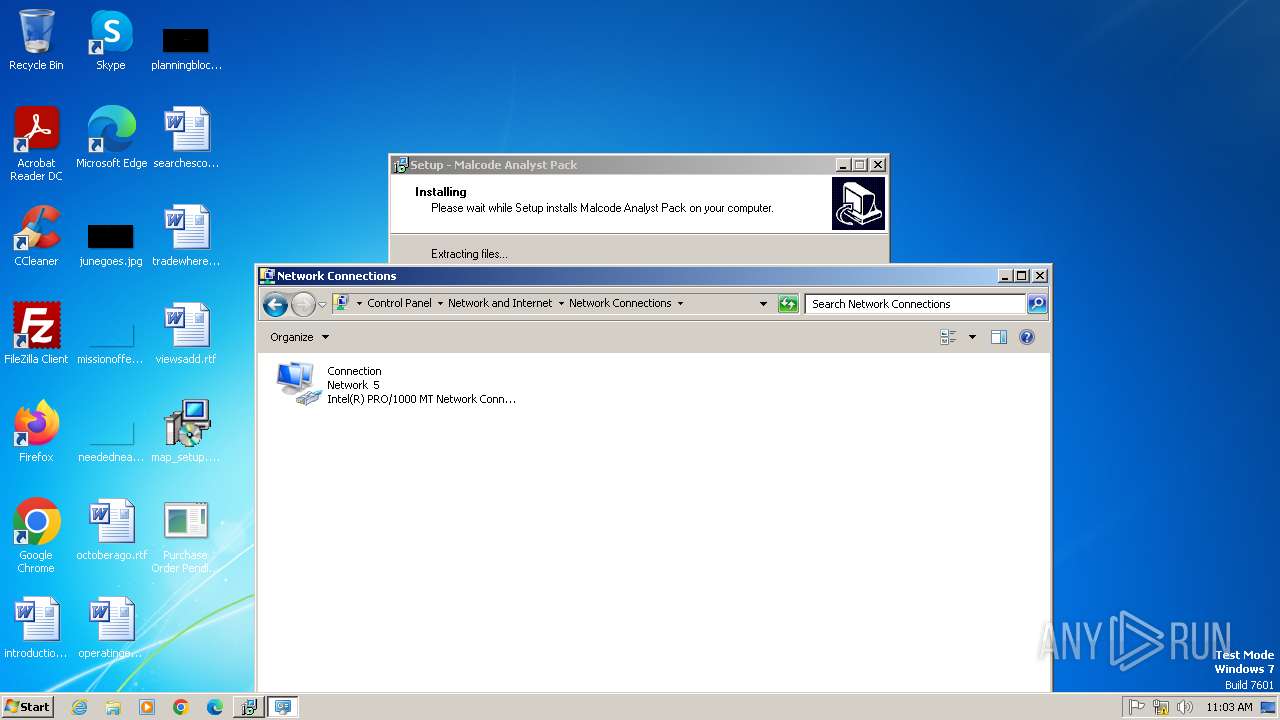The width and height of the screenshot is (1280, 720).
Task: Click the Forward navigation button
Action: pos(303,304)
